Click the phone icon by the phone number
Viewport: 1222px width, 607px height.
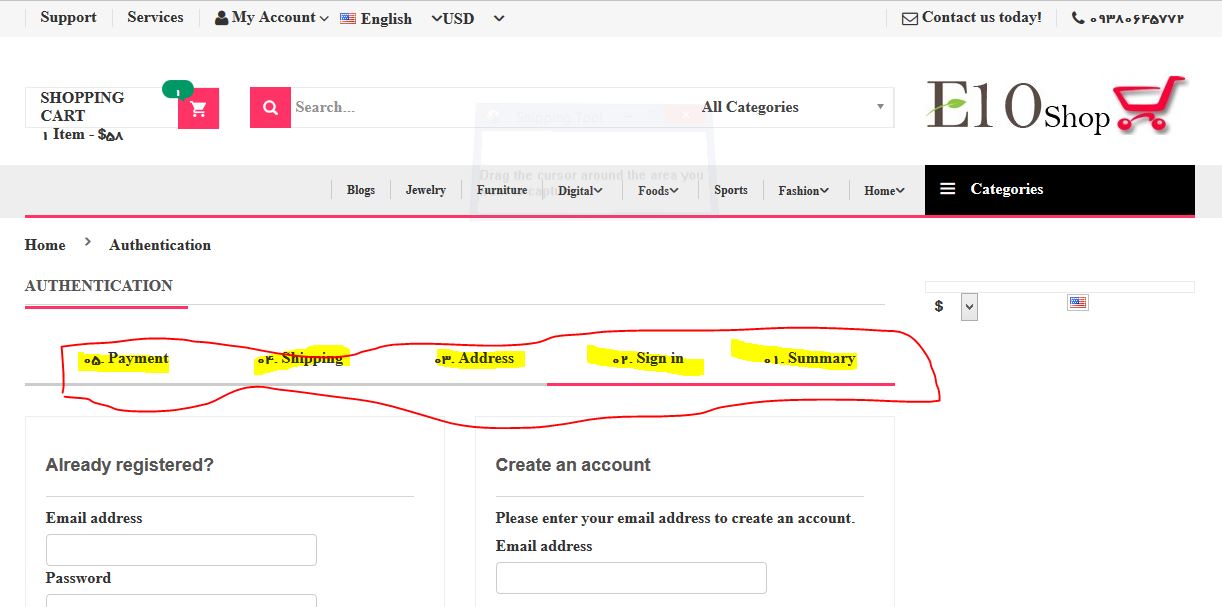[1078, 18]
